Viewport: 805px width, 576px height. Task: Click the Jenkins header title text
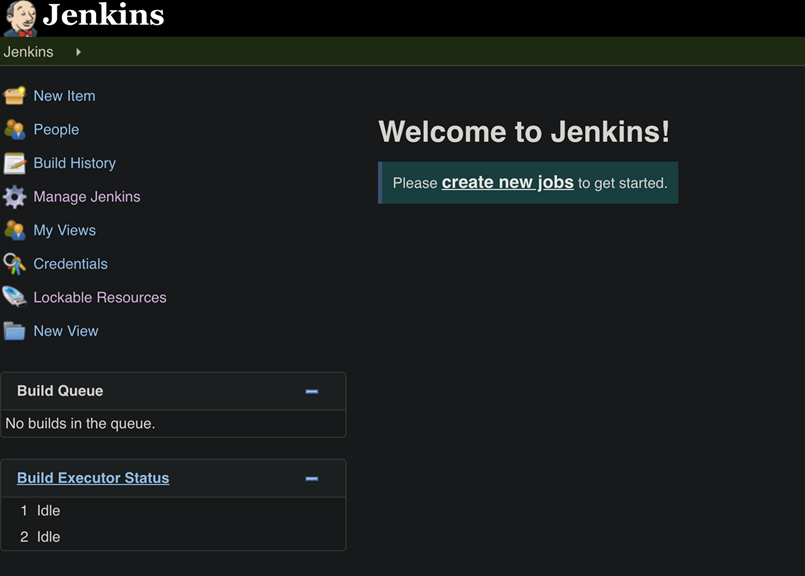103,14
